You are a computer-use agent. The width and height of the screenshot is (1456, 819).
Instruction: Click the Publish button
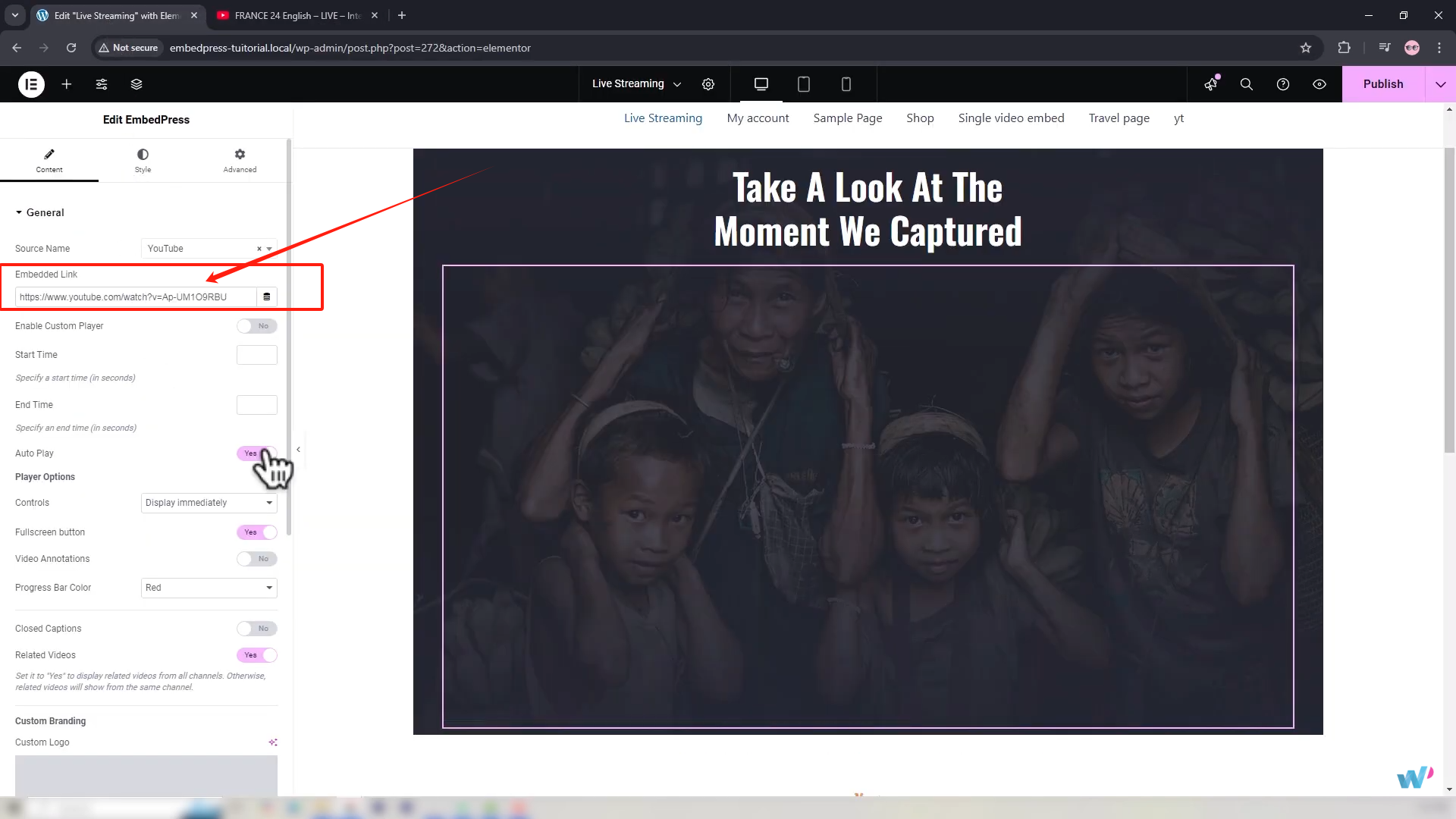pyautogui.click(x=1382, y=84)
